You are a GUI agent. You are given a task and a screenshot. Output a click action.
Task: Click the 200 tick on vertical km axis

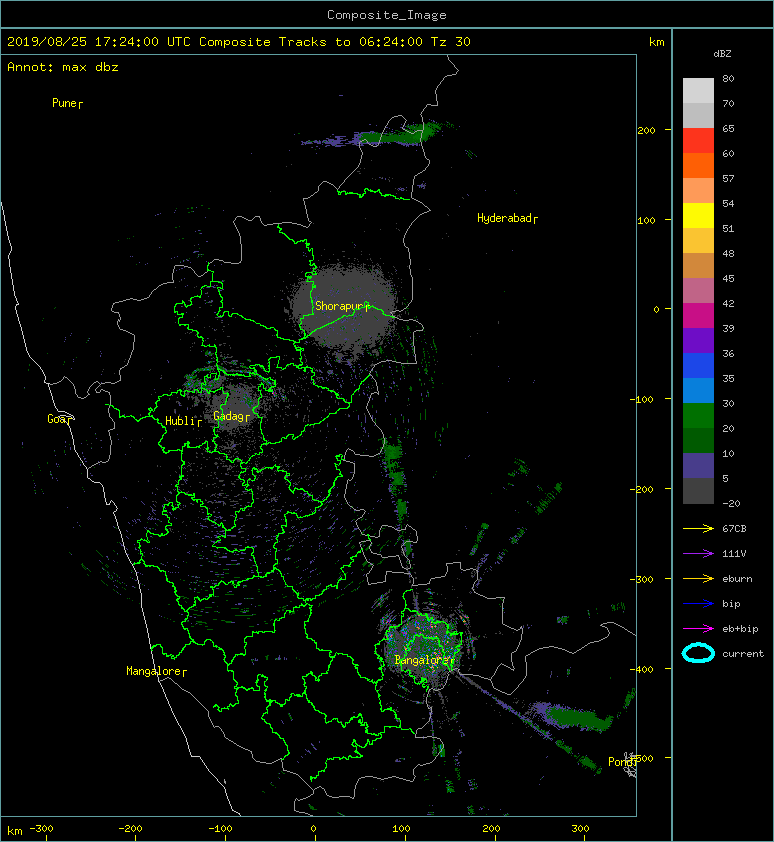(647, 130)
